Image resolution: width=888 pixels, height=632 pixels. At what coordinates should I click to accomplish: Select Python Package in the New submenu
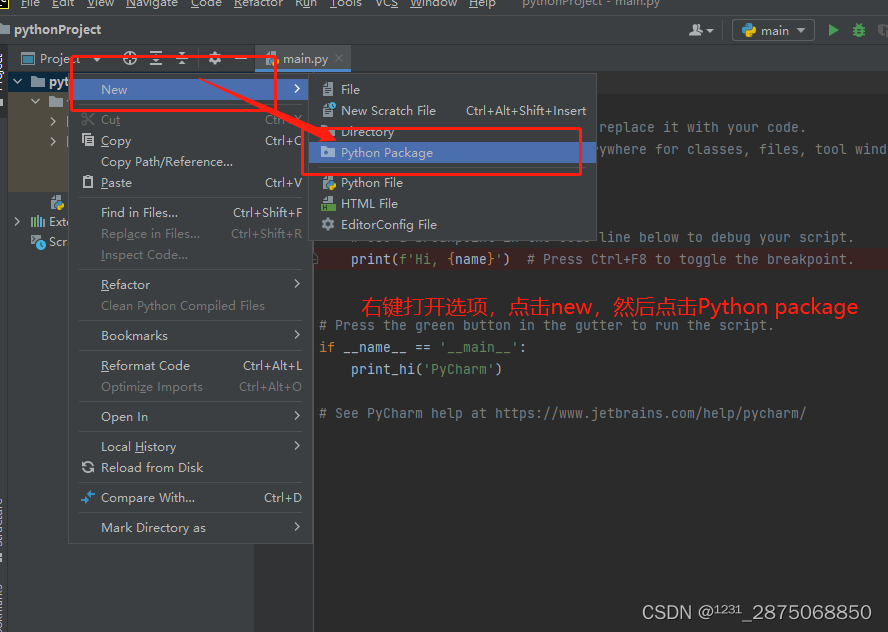pyautogui.click(x=452, y=152)
